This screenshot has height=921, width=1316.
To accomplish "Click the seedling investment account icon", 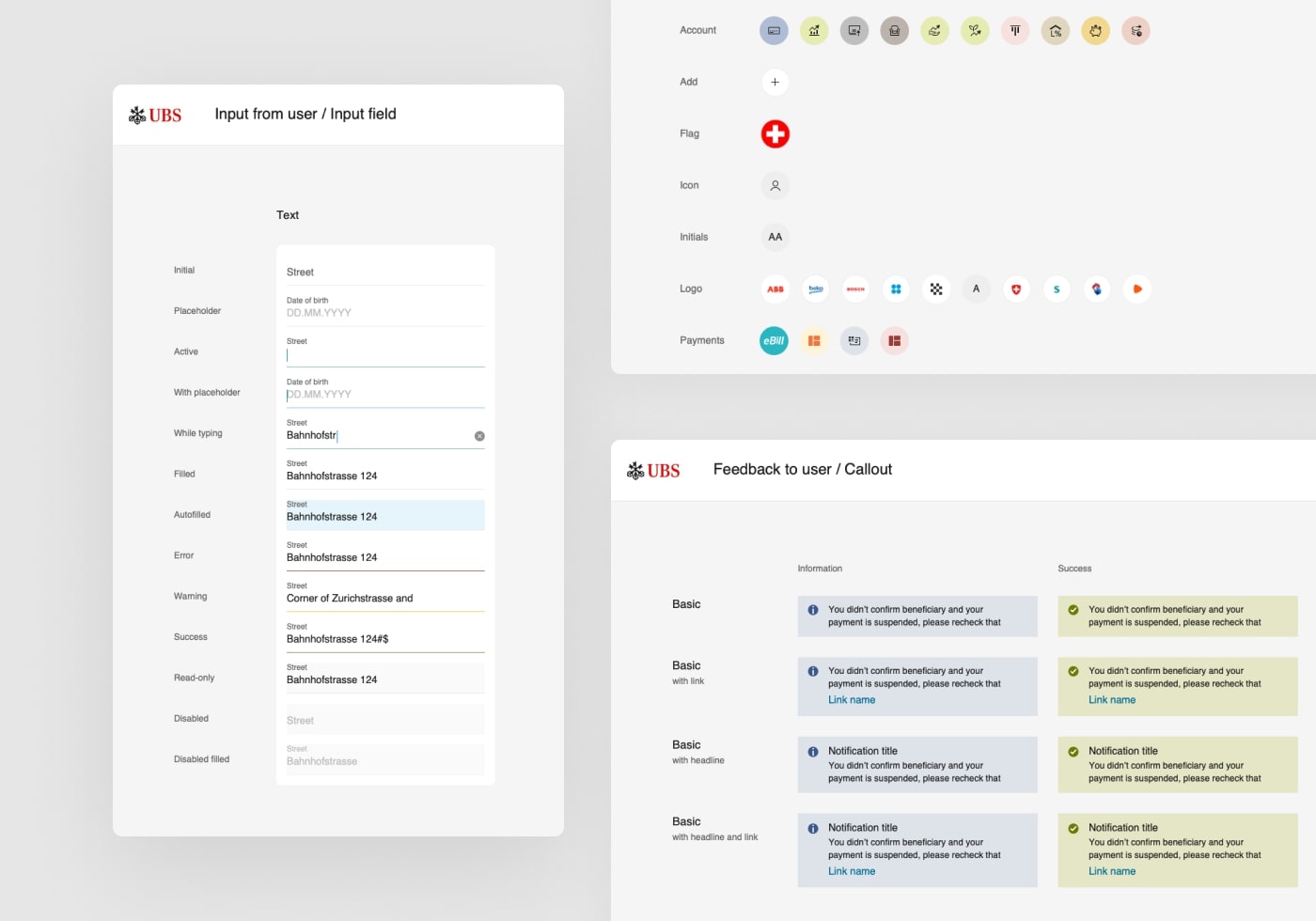I will 975,30.
